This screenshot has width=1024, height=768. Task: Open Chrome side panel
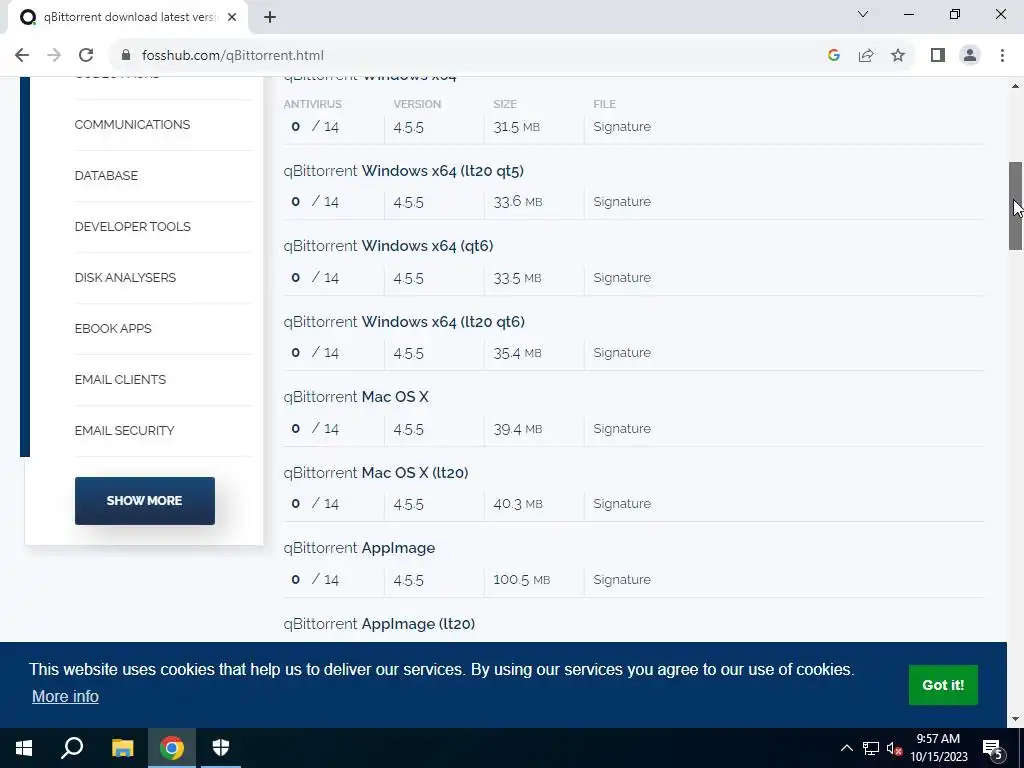938,56
